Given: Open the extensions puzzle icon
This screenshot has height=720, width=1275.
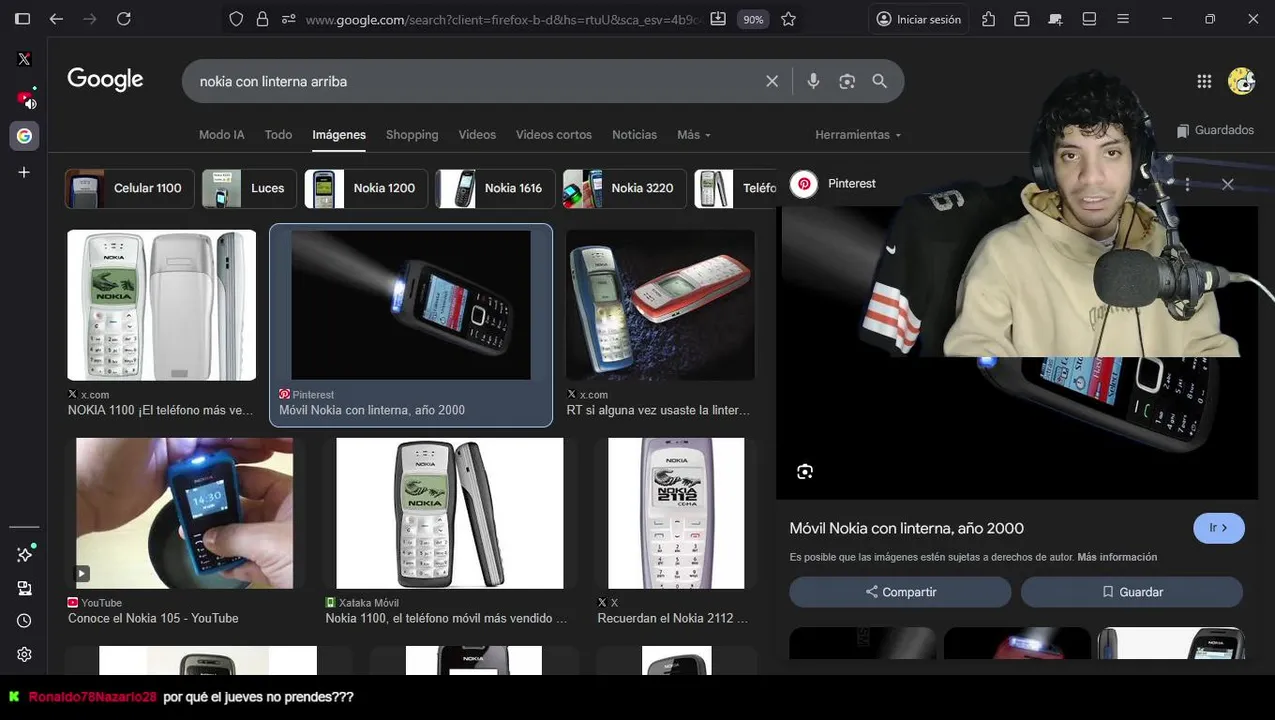Looking at the screenshot, I should 988,19.
